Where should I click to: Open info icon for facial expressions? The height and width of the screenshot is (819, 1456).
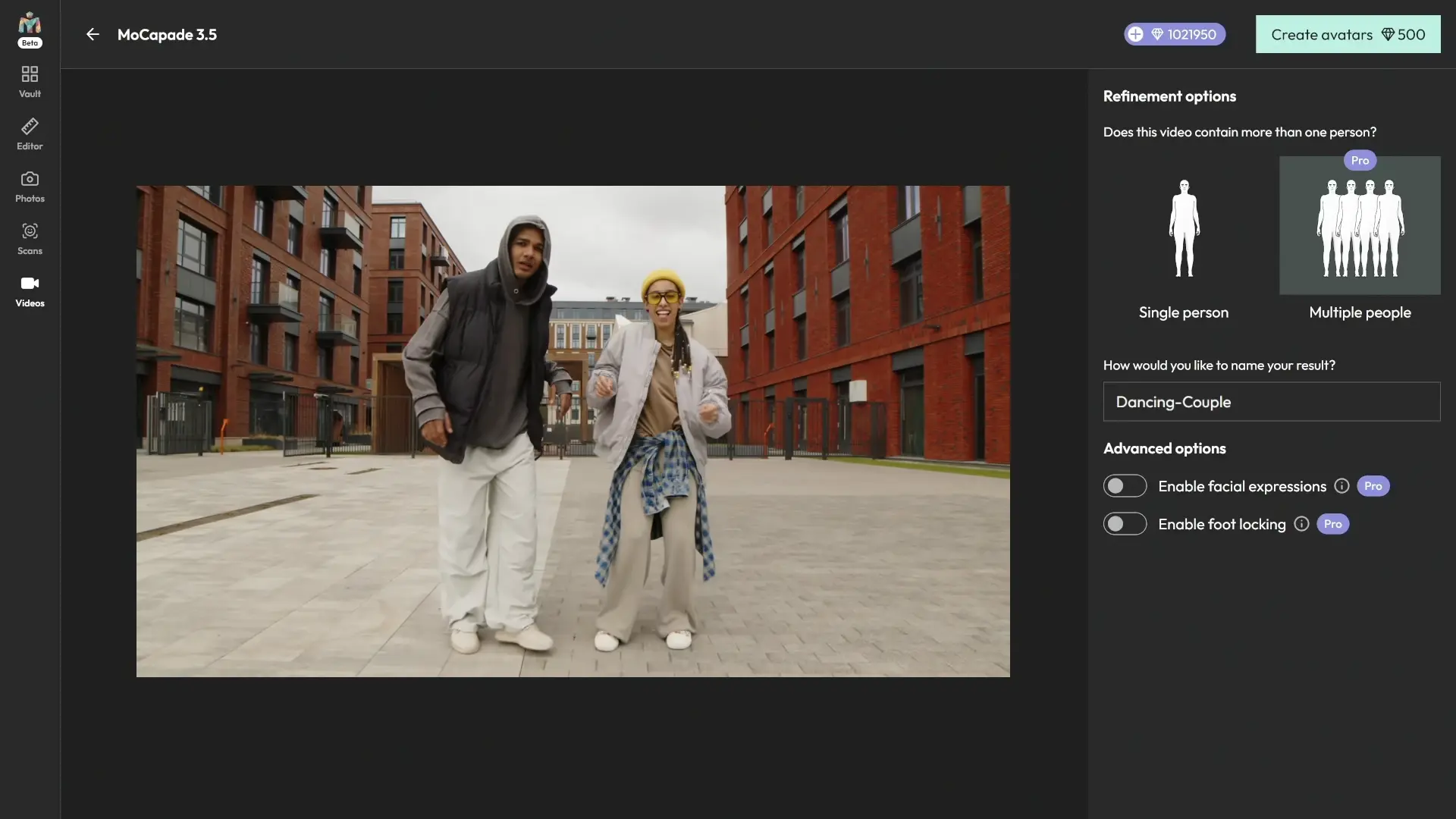coord(1341,486)
